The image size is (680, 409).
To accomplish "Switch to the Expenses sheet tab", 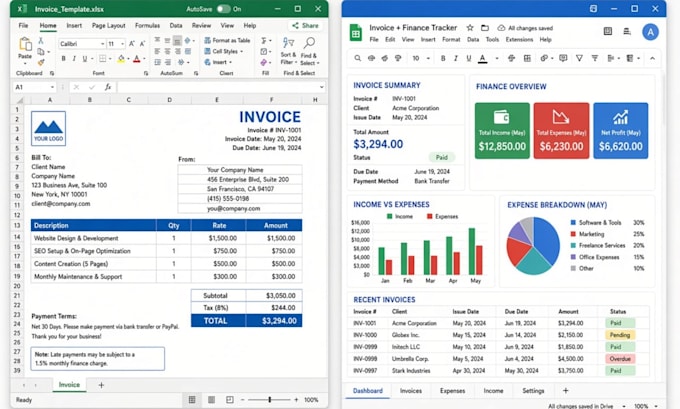I will (x=452, y=391).
